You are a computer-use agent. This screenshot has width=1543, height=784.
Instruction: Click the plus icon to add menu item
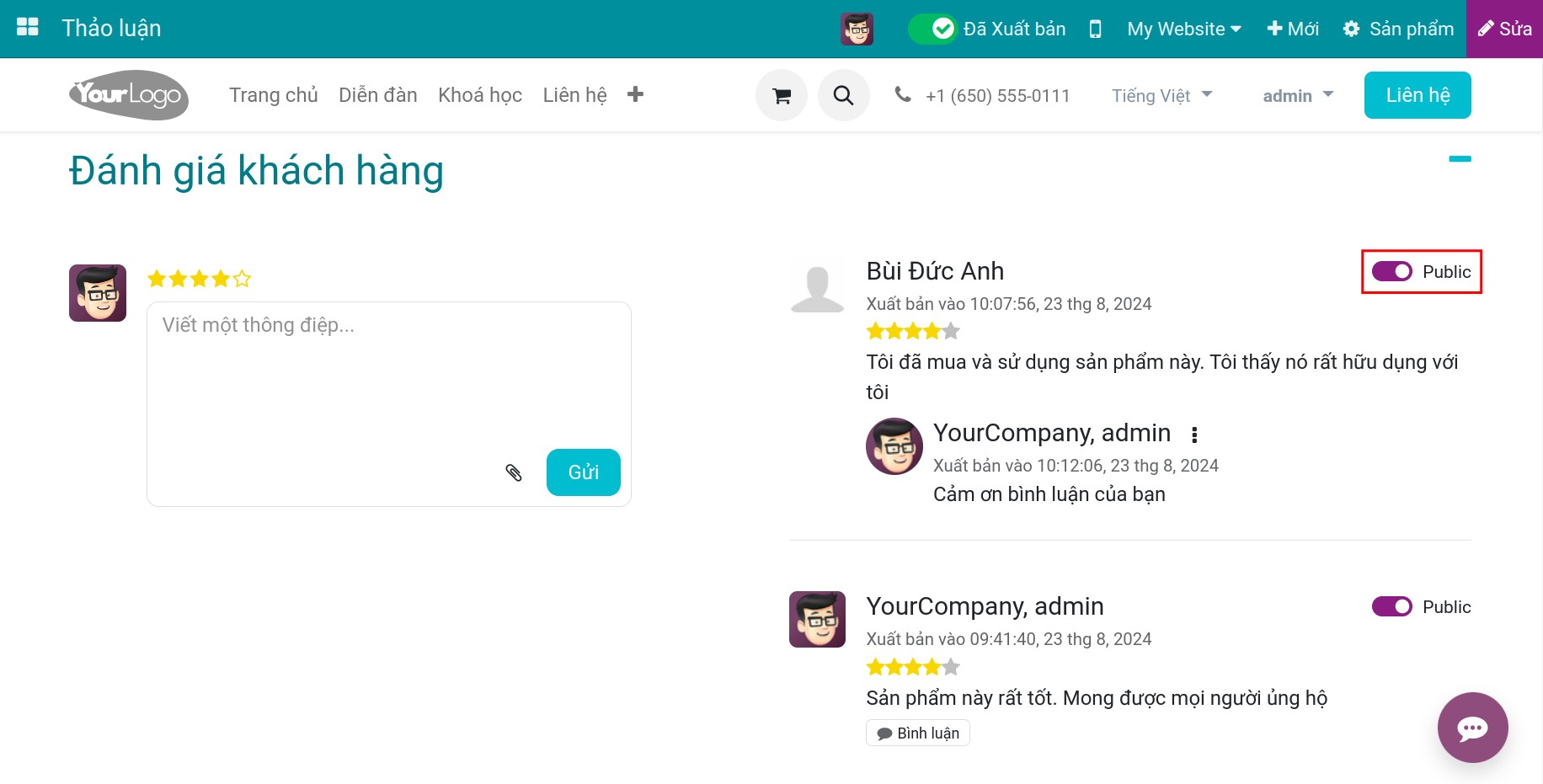[x=636, y=94]
